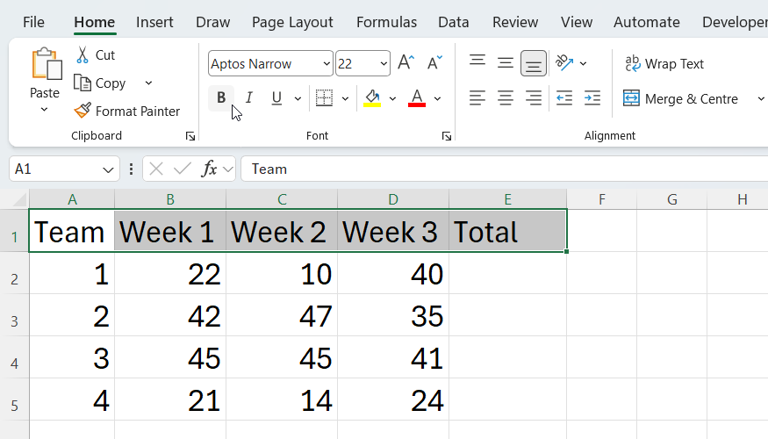The image size is (768, 439).
Task: Increase font size with the larger A icon
Action: click(x=405, y=63)
